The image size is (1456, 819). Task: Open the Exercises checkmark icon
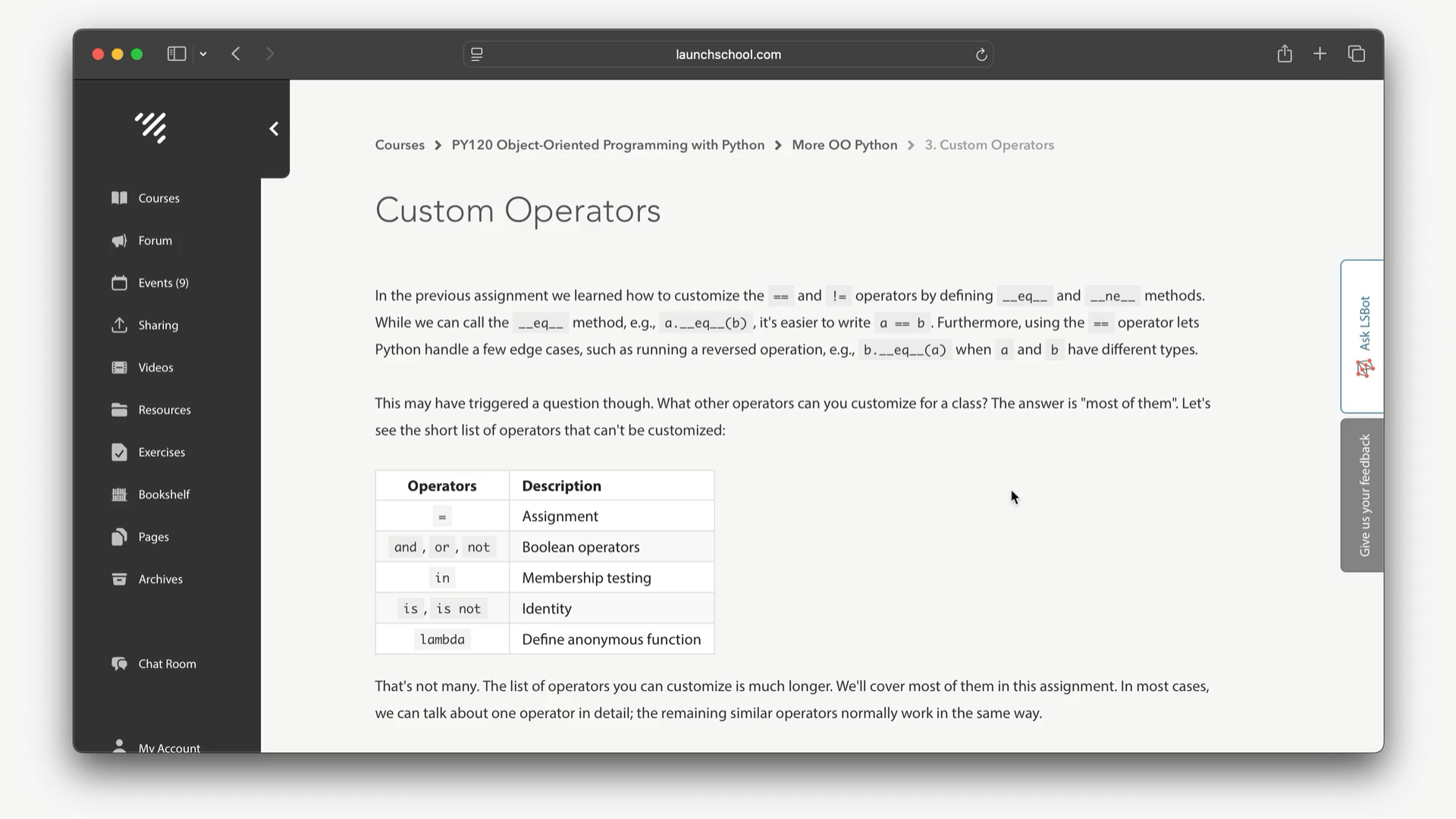click(x=119, y=452)
